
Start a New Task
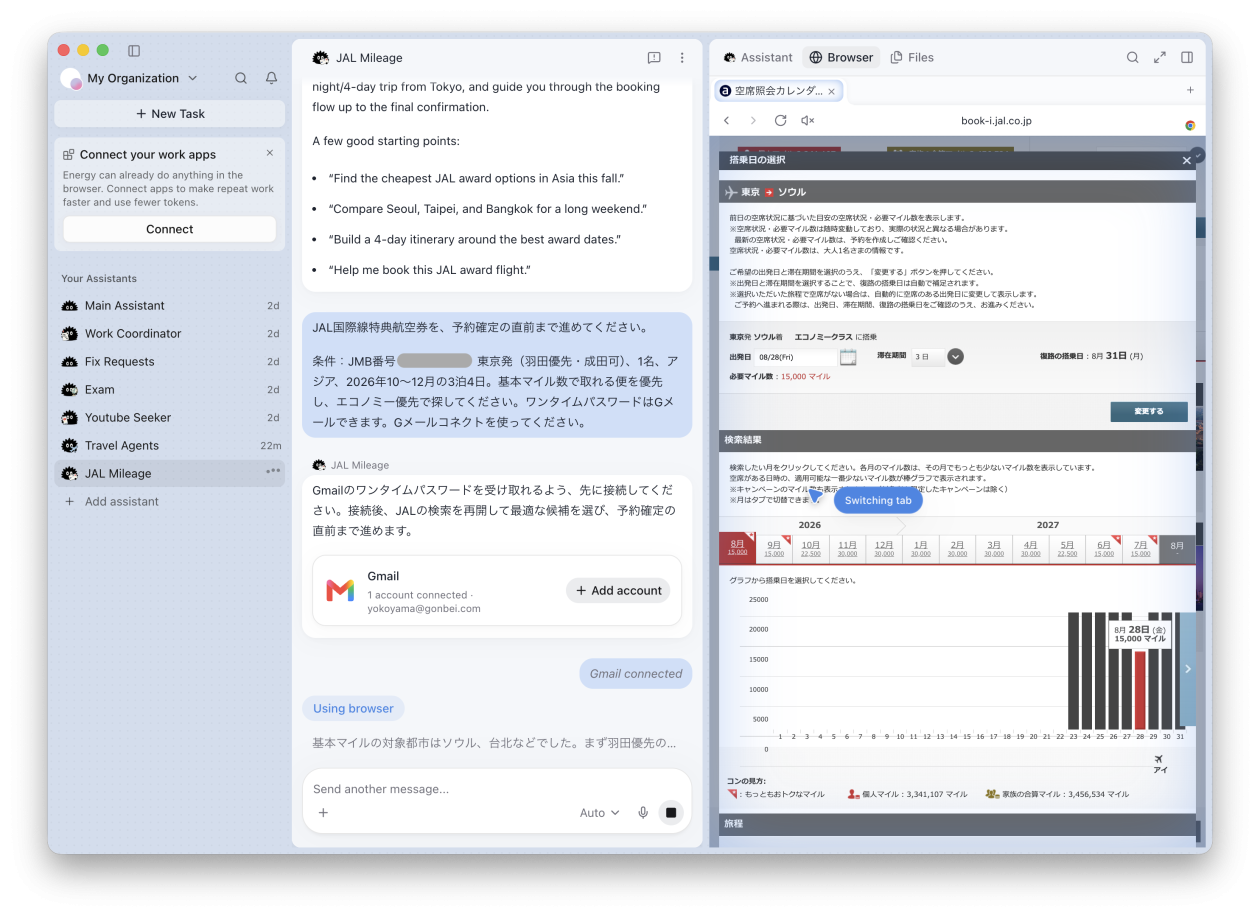(x=170, y=114)
